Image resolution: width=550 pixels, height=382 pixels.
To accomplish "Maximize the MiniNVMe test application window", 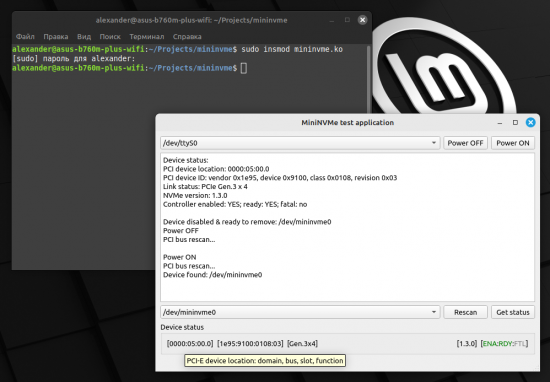I will tap(515, 122).
